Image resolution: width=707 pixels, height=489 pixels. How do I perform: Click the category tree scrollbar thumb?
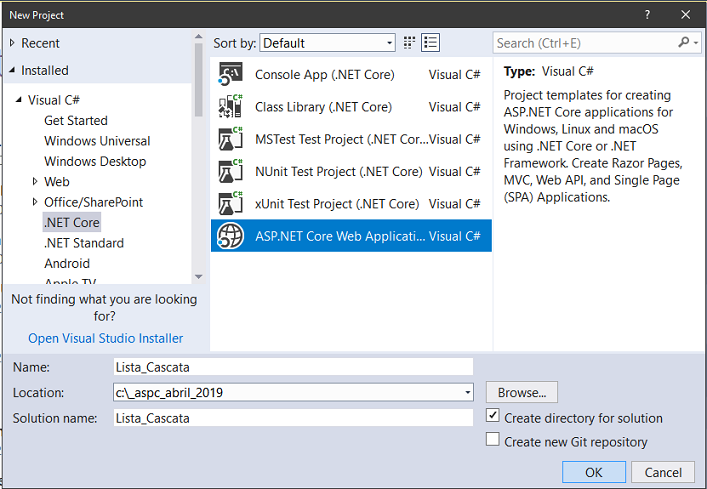click(x=198, y=80)
